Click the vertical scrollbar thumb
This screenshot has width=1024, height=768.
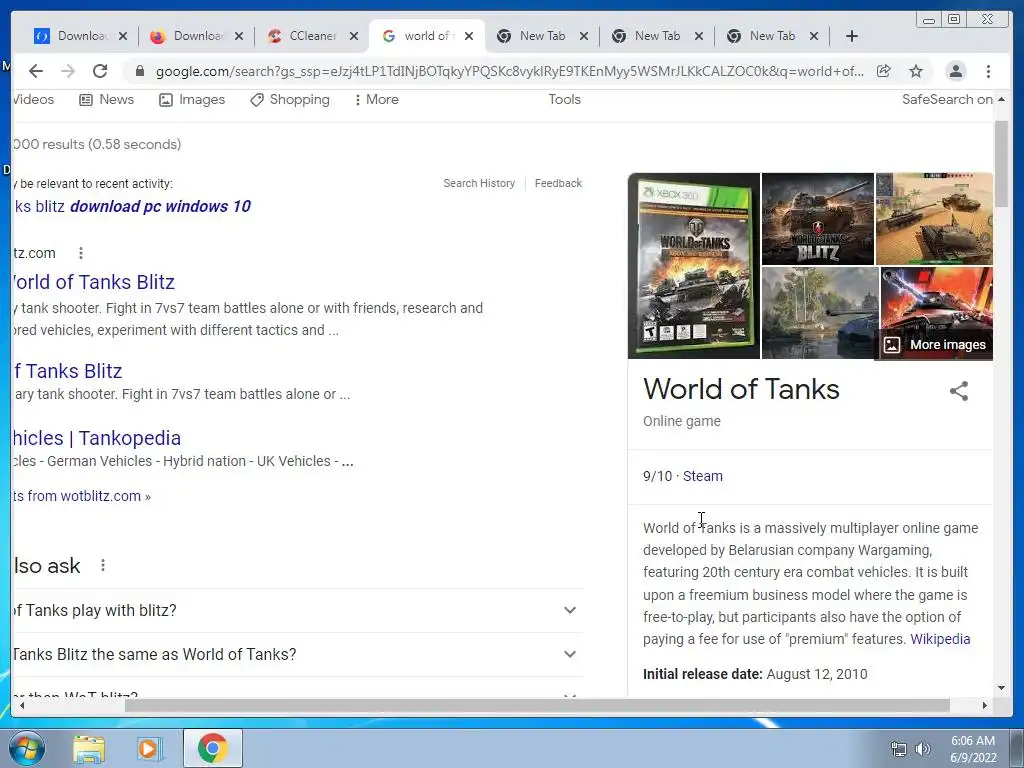[x=1001, y=163]
